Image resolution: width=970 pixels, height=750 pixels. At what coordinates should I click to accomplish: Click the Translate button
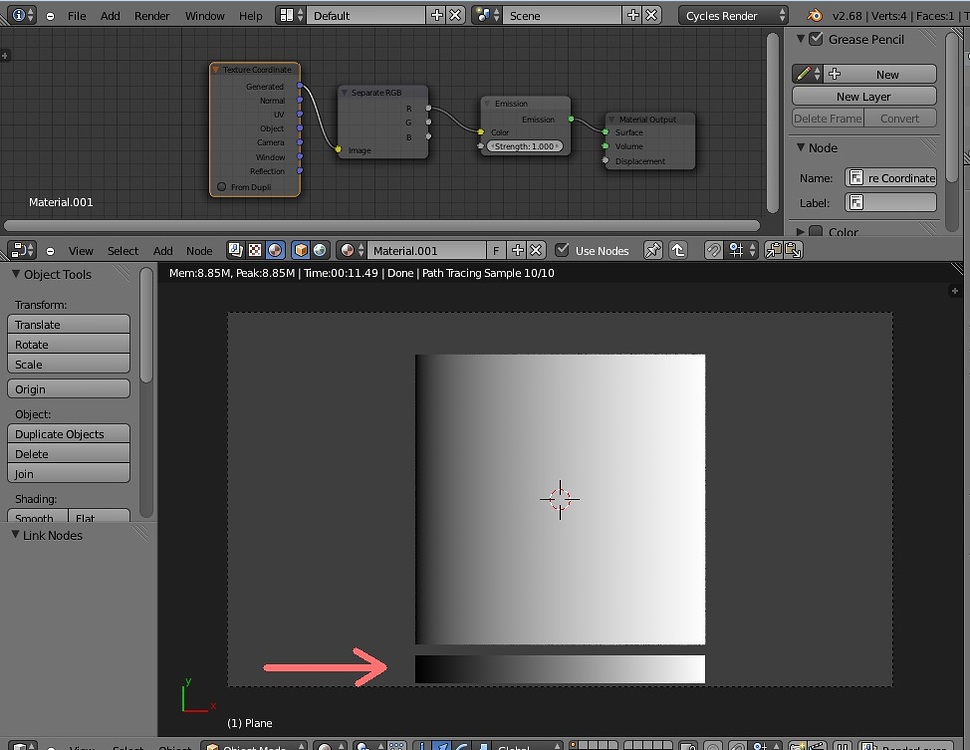69,324
